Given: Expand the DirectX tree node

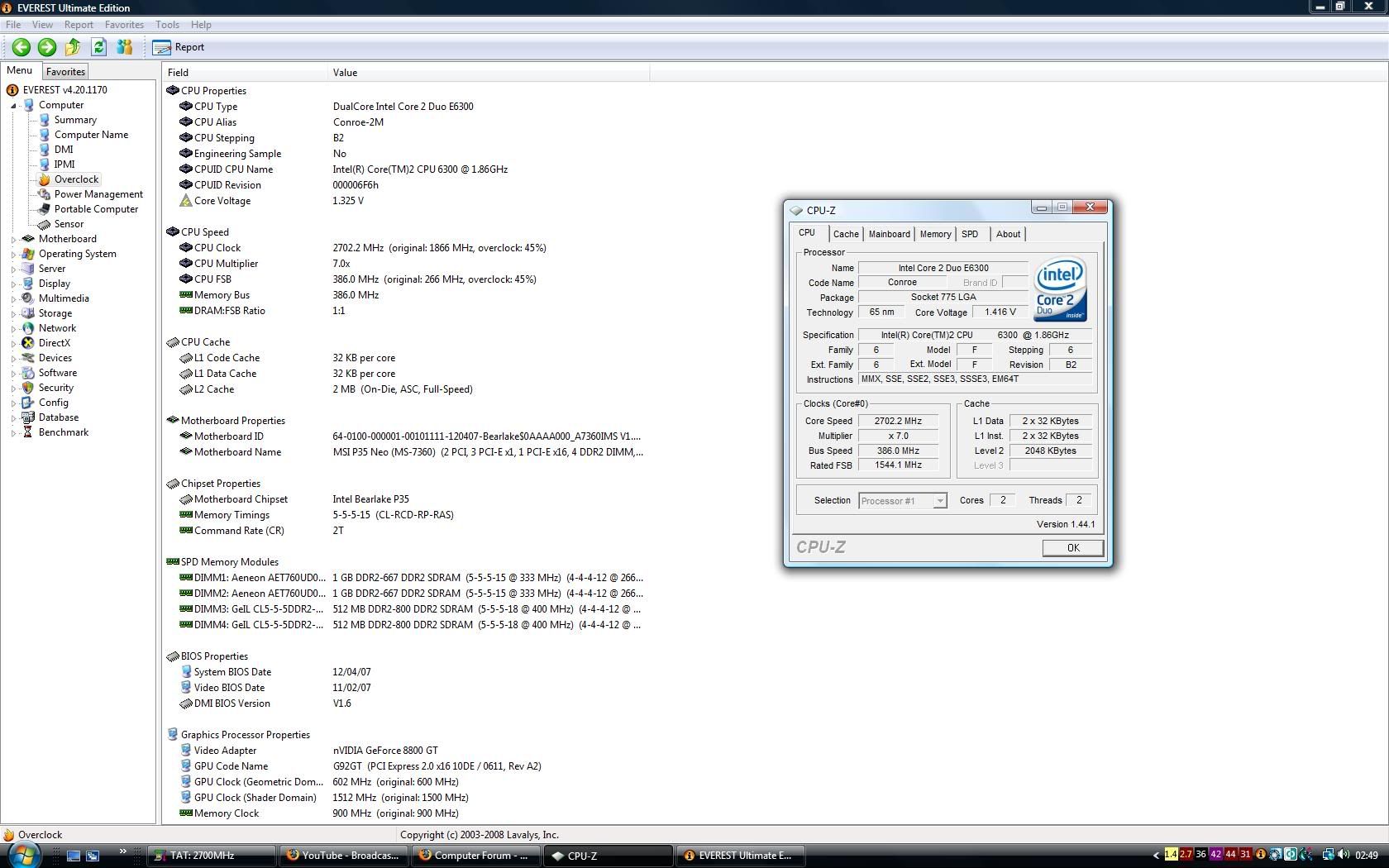Looking at the screenshot, I should click(13, 343).
